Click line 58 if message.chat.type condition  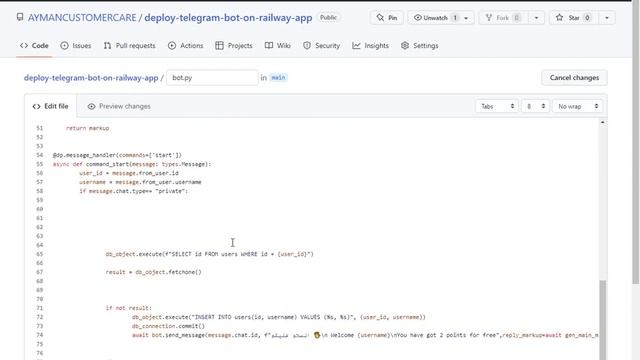coord(133,191)
